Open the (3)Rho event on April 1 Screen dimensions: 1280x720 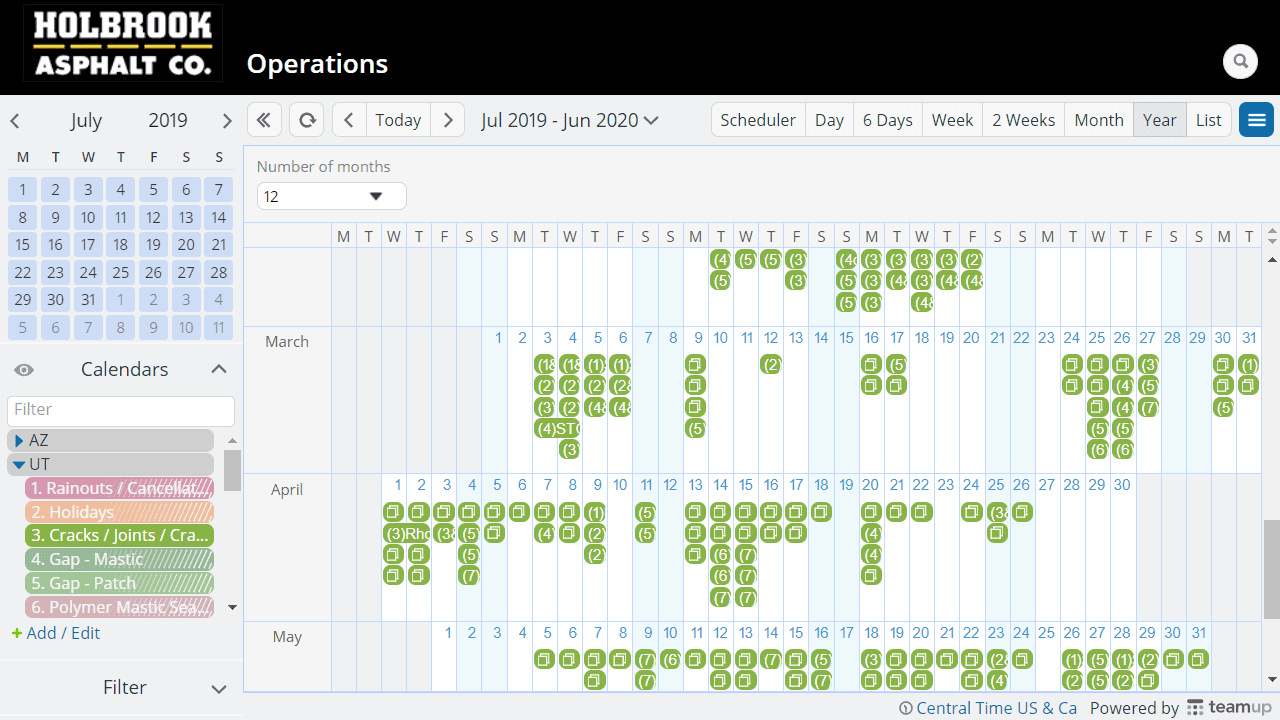[x=407, y=533]
